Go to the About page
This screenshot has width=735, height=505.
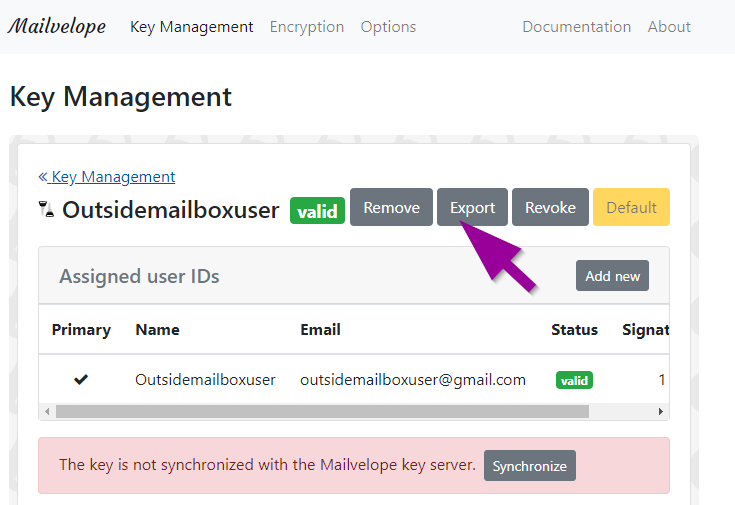point(669,27)
